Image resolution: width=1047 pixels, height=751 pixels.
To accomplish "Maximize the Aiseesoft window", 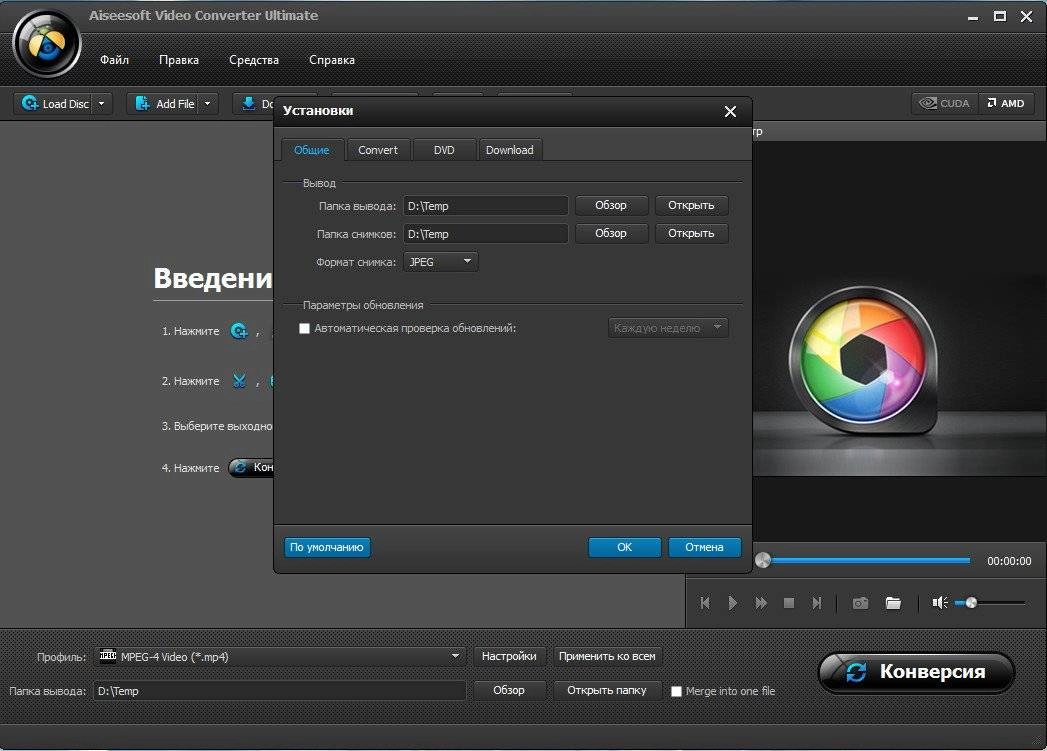I will [1000, 17].
